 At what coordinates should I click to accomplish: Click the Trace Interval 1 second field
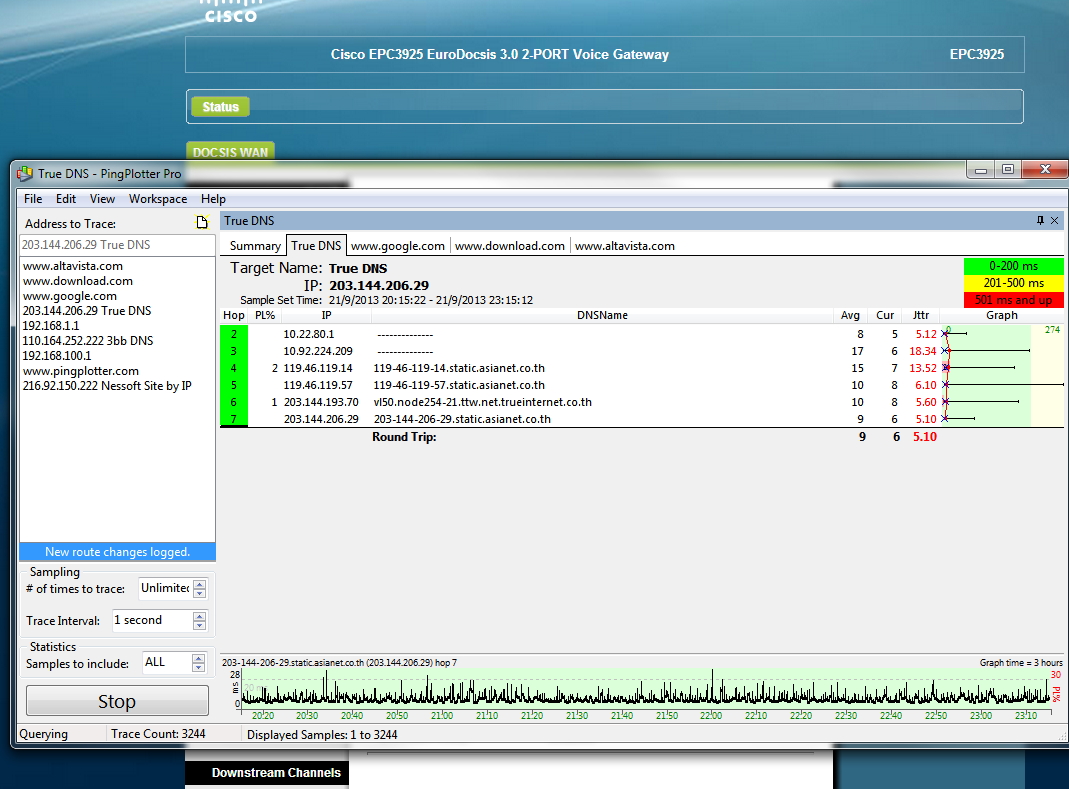[152, 621]
